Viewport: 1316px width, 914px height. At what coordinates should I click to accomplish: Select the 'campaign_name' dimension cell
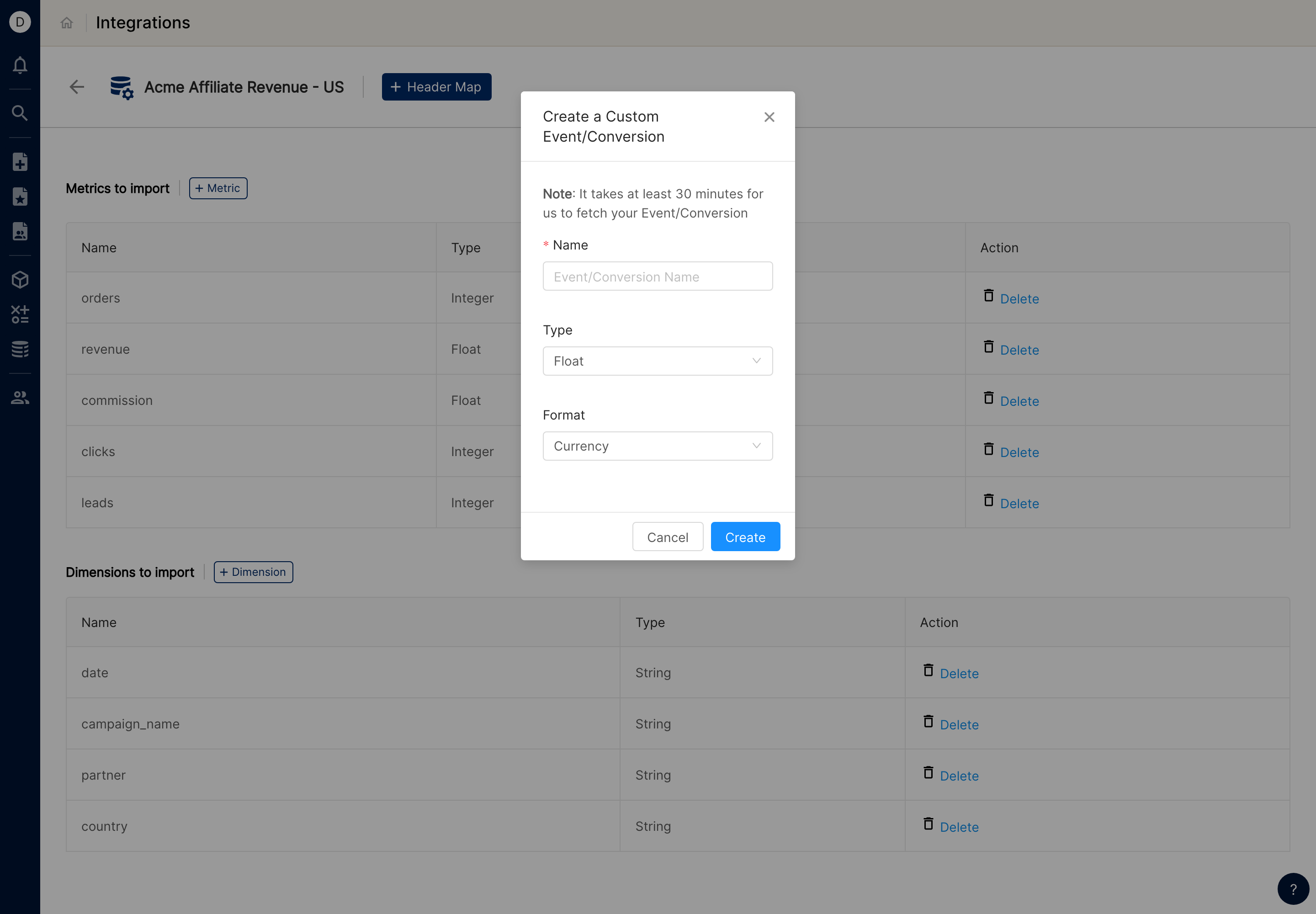tap(343, 724)
